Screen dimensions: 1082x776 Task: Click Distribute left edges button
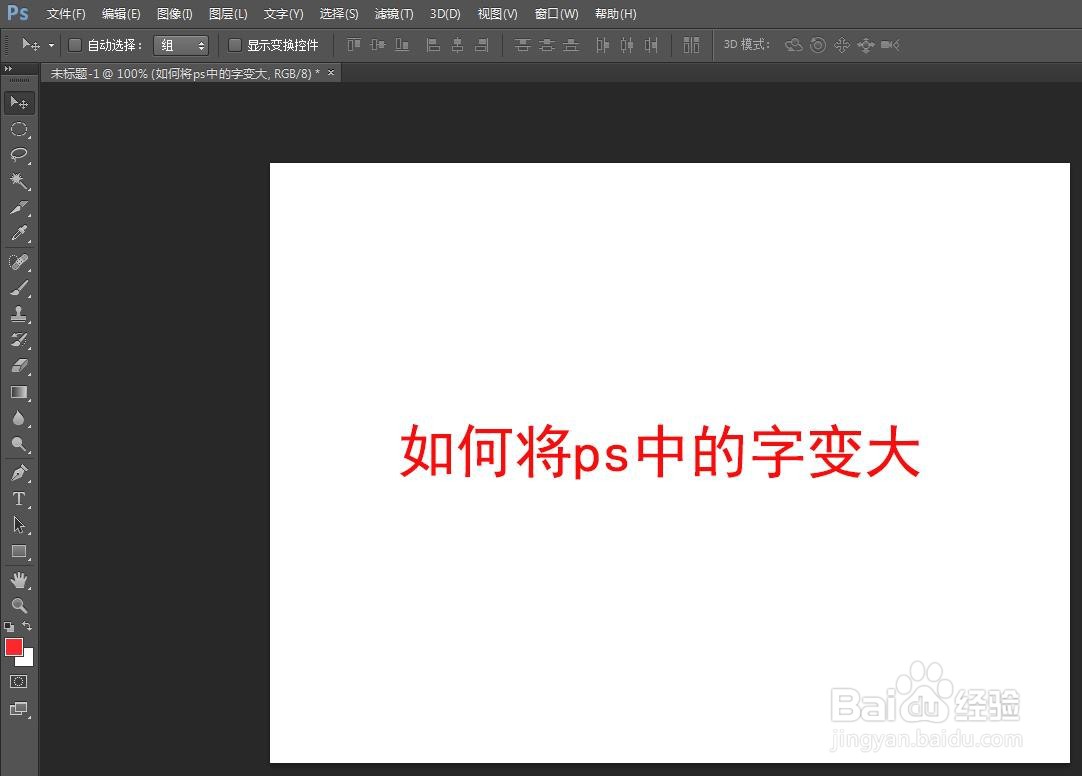click(602, 46)
